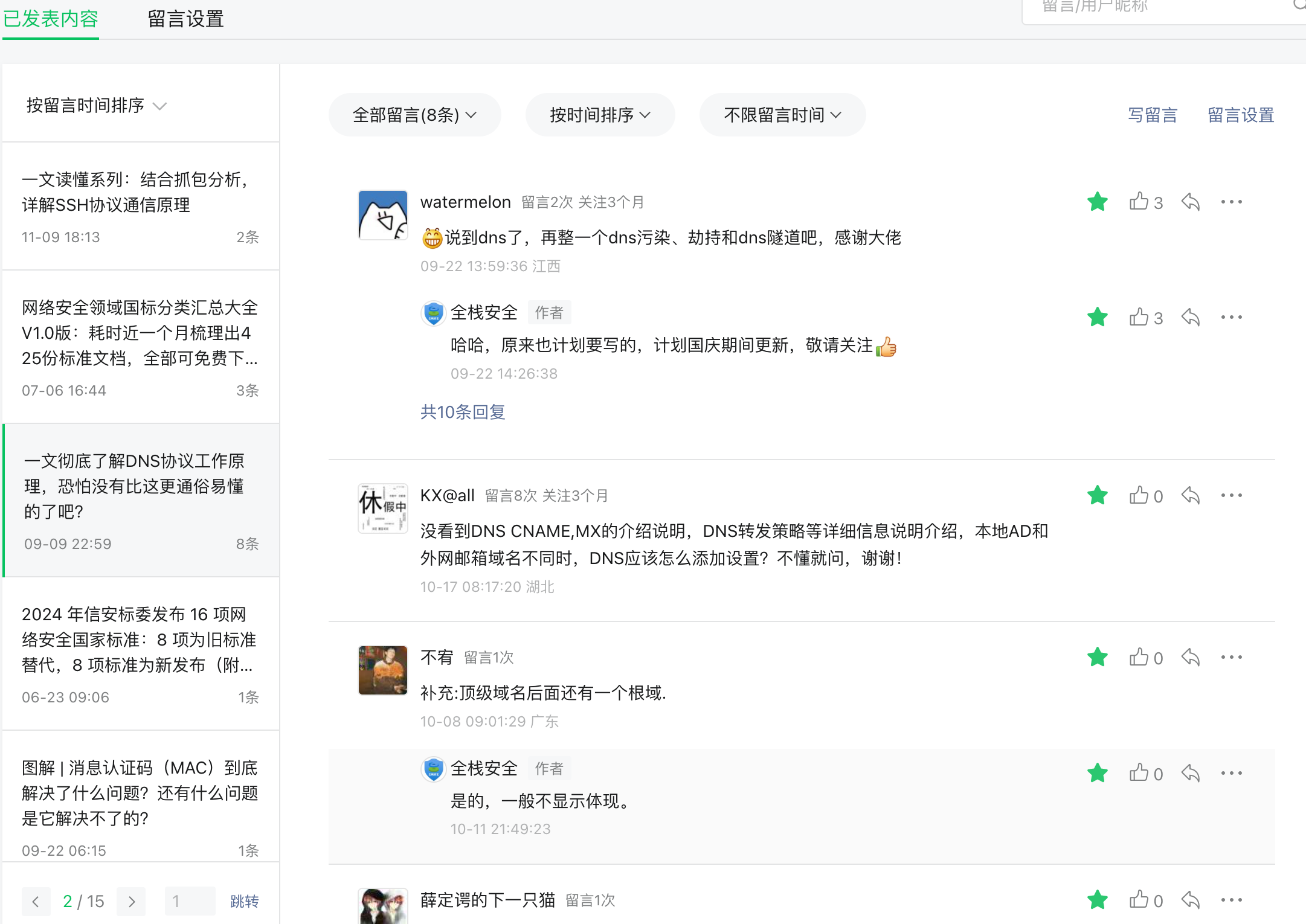Open the 全部留言(8条) filter dropdown
The image size is (1306, 924).
414,115
